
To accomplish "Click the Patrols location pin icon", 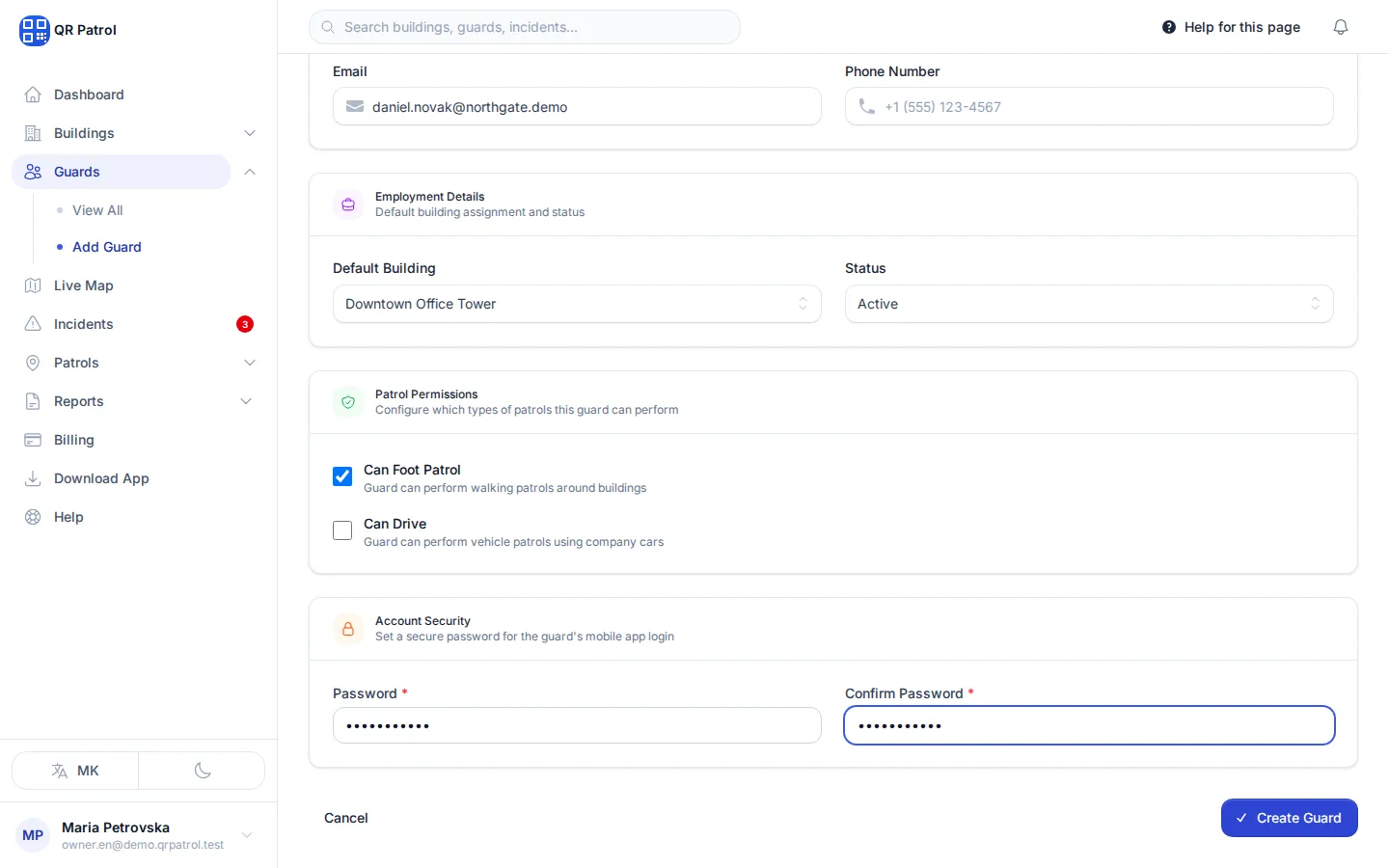I will coord(33,363).
